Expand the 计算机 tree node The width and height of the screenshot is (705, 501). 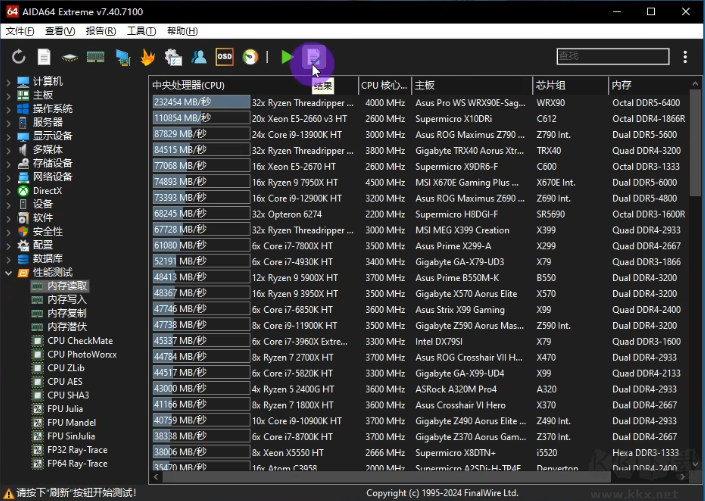pyautogui.click(x=8, y=82)
